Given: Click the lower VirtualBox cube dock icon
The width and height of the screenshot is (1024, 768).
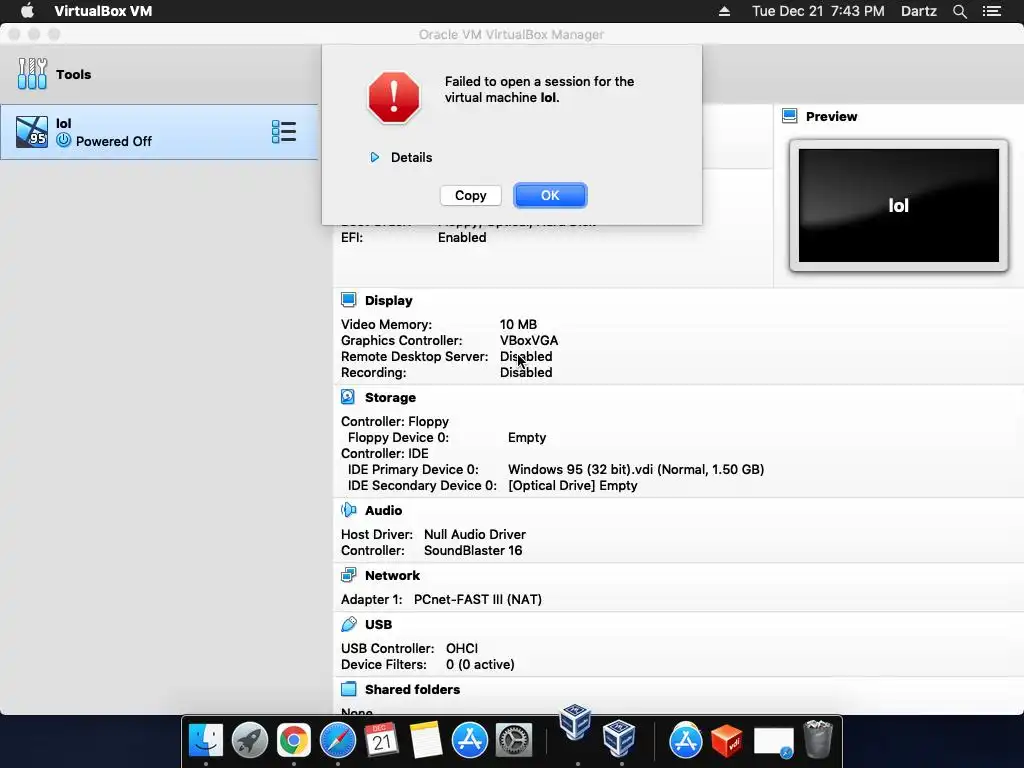Looking at the screenshot, I should [x=618, y=739].
